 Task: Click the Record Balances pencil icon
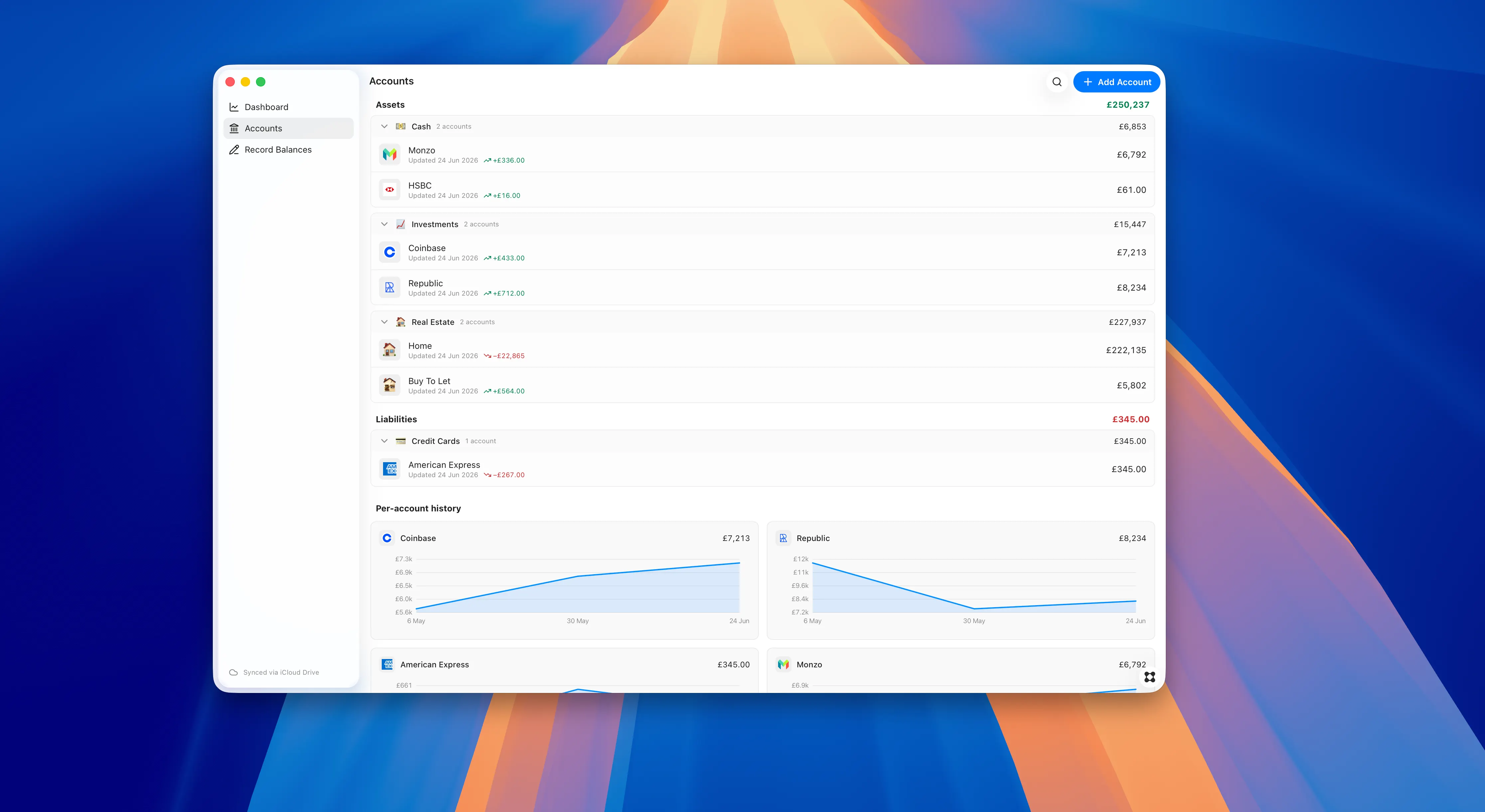[x=234, y=150]
